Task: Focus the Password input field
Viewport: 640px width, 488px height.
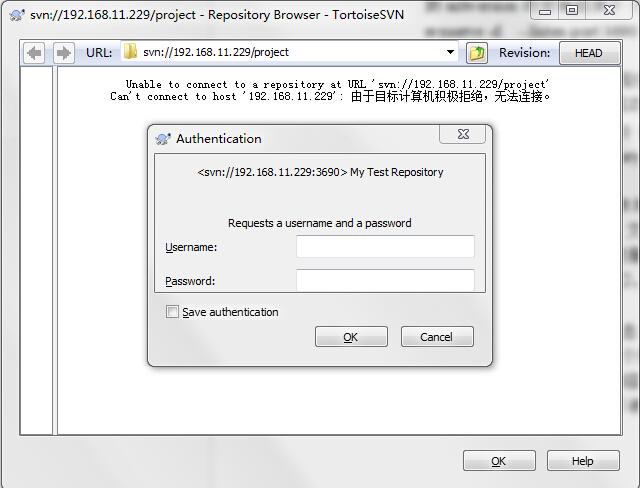Action: coord(385,280)
